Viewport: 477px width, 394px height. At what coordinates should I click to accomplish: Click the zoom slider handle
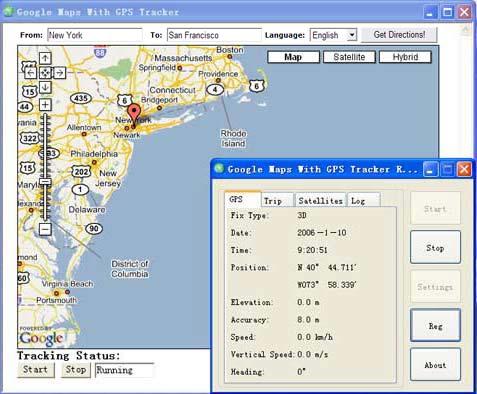pos(45,182)
